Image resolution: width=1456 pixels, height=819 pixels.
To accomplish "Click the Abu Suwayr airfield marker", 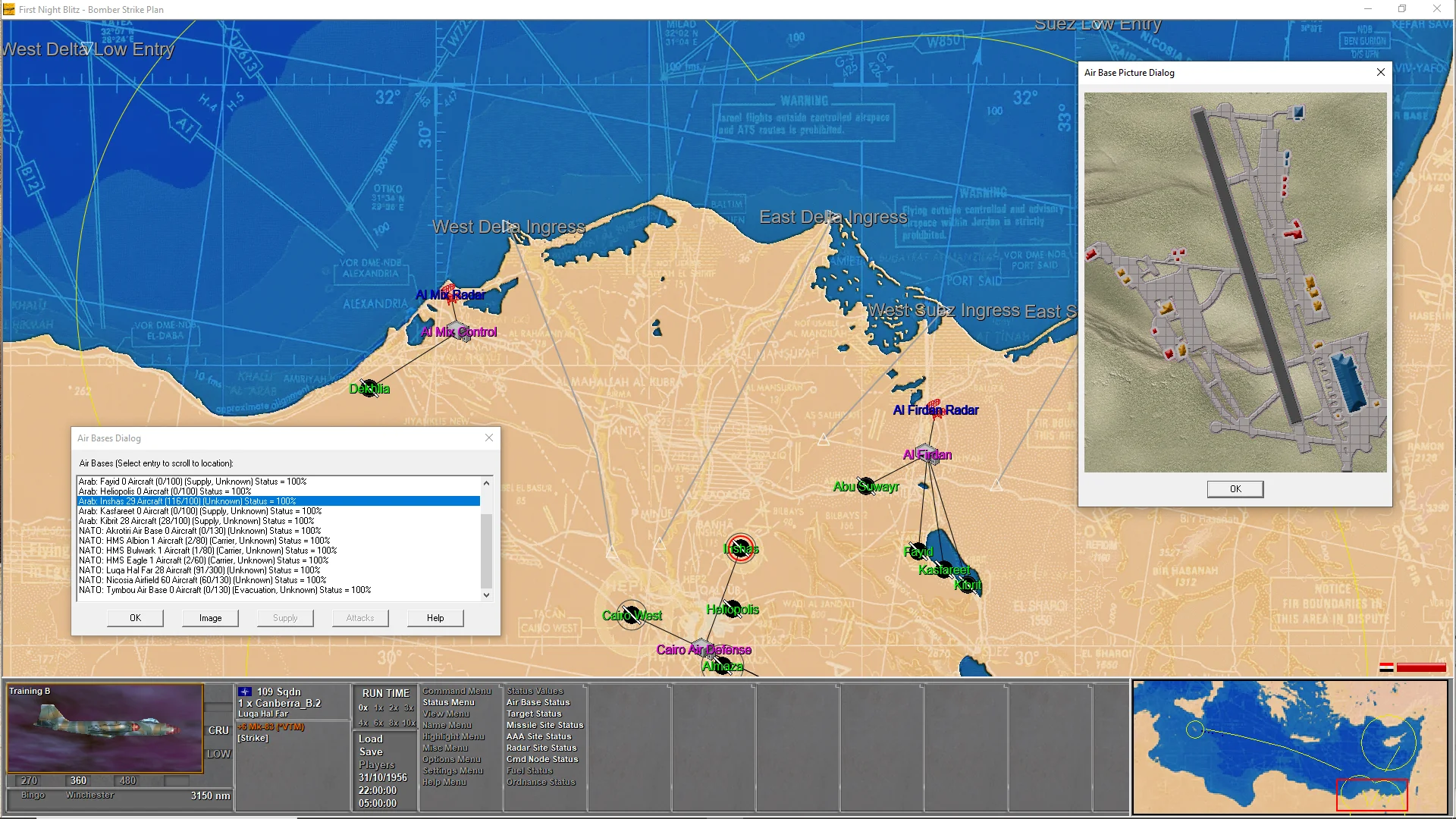I will (x=866, y=486).
